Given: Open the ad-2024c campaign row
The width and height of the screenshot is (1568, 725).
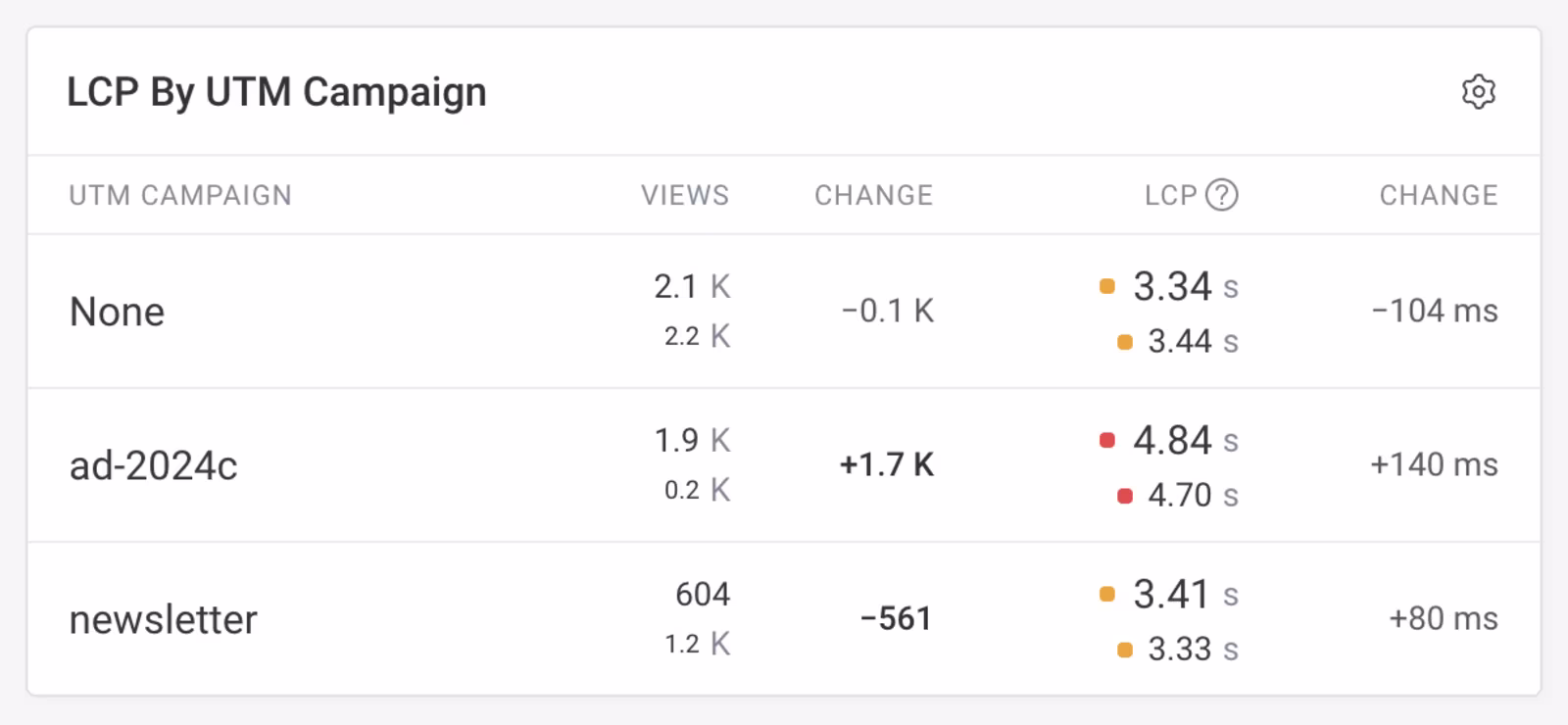Looking at the screenshot, I should point(154,465).
